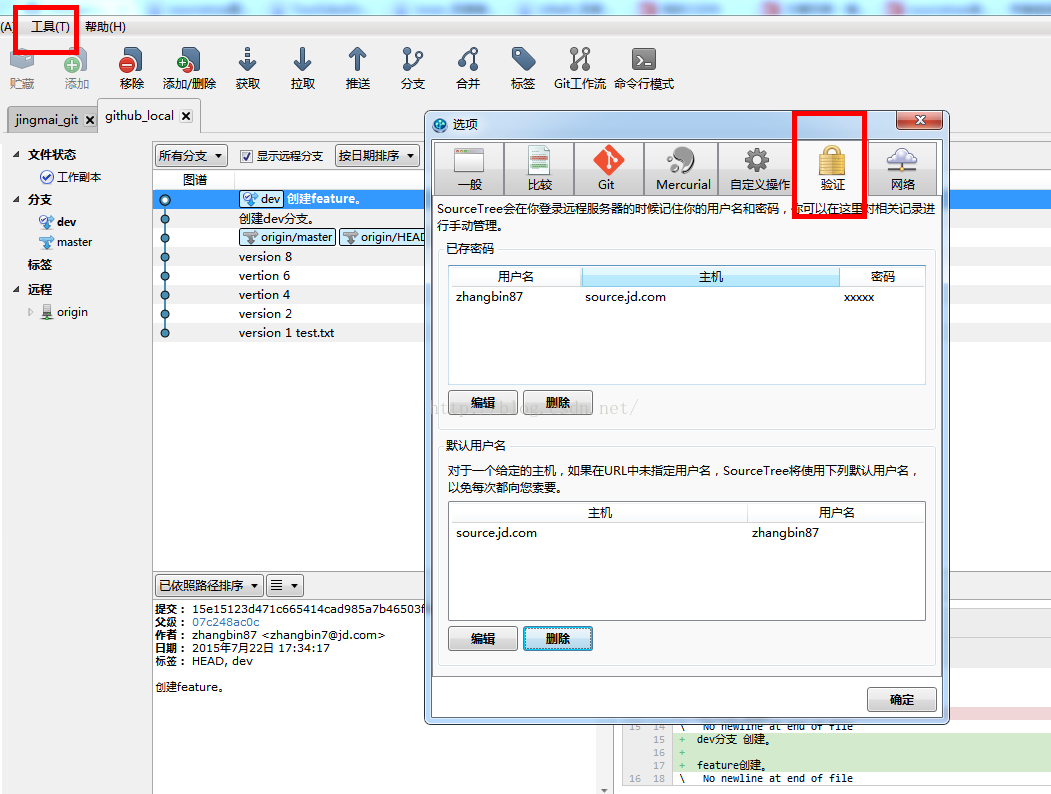
Task: Click Delete (删除) under default usernames
Action: [x=558, y=639]
